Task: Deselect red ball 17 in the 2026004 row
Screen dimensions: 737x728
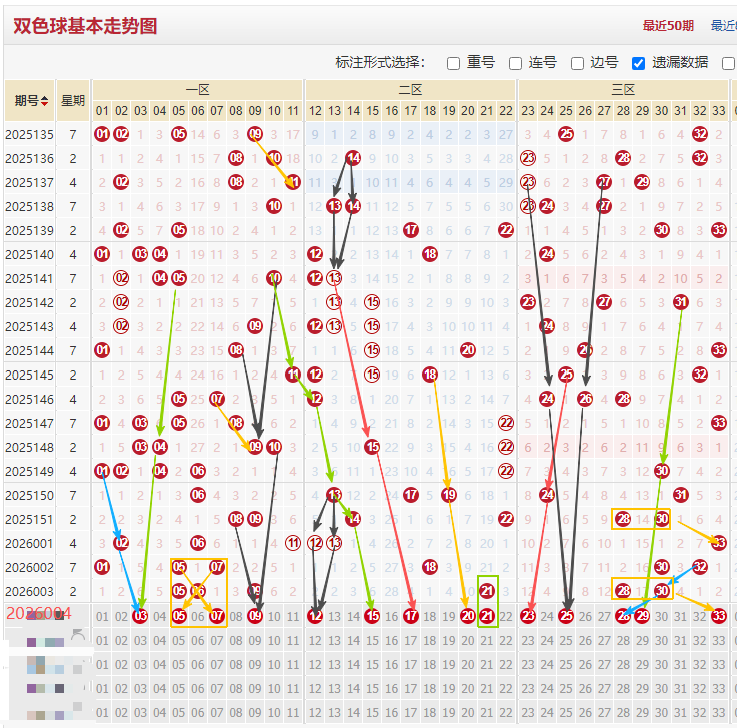Action: coord(411,616)
